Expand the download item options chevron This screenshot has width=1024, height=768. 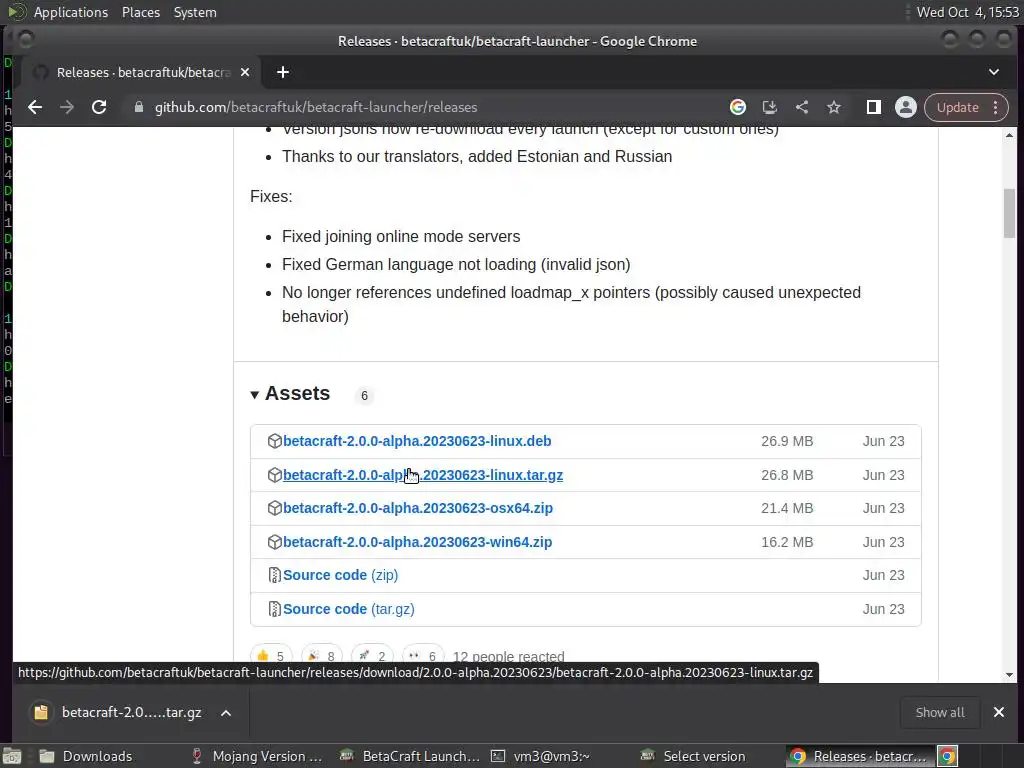(226, 713)
